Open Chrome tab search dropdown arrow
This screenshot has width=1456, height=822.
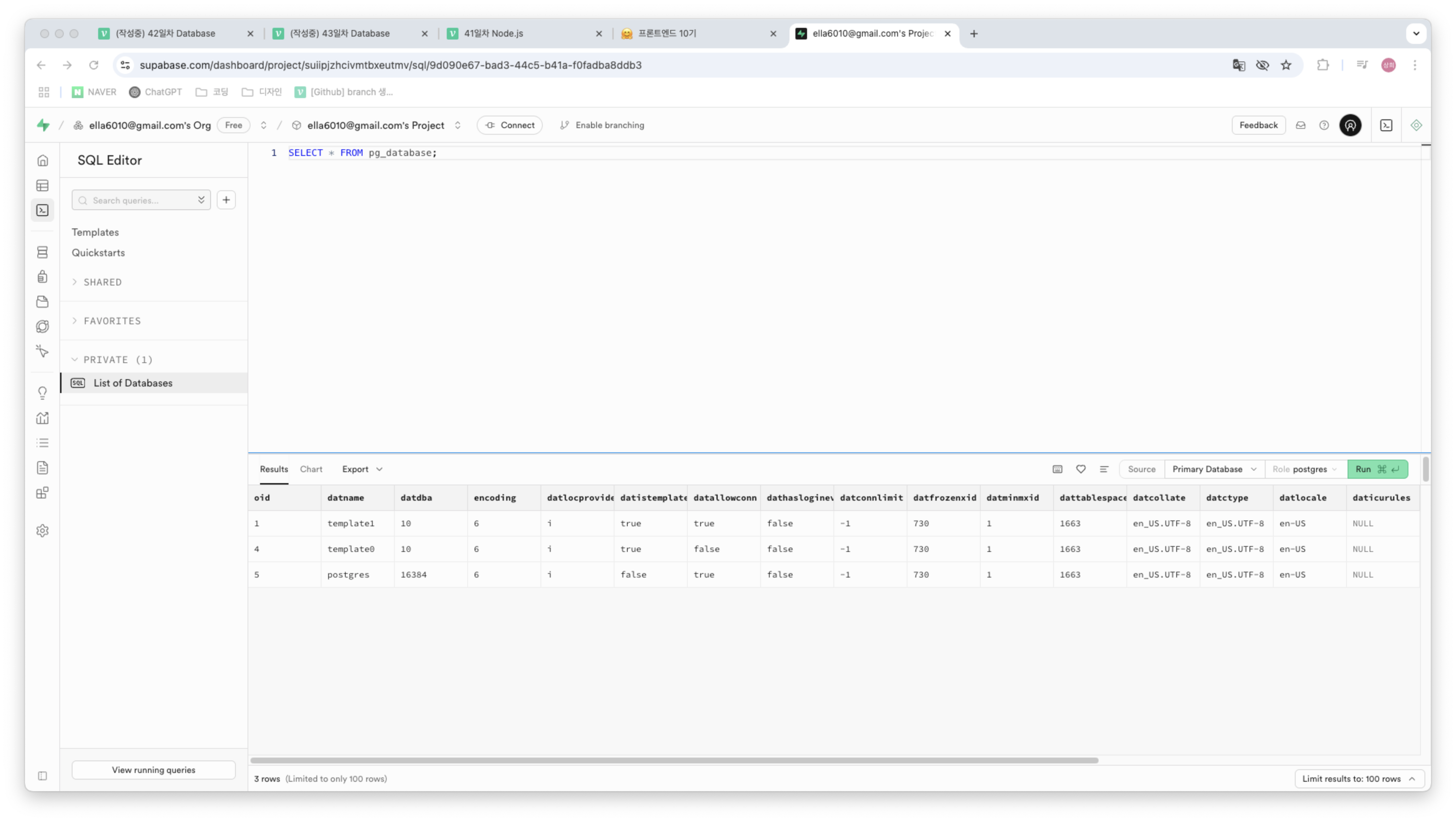1416,33
